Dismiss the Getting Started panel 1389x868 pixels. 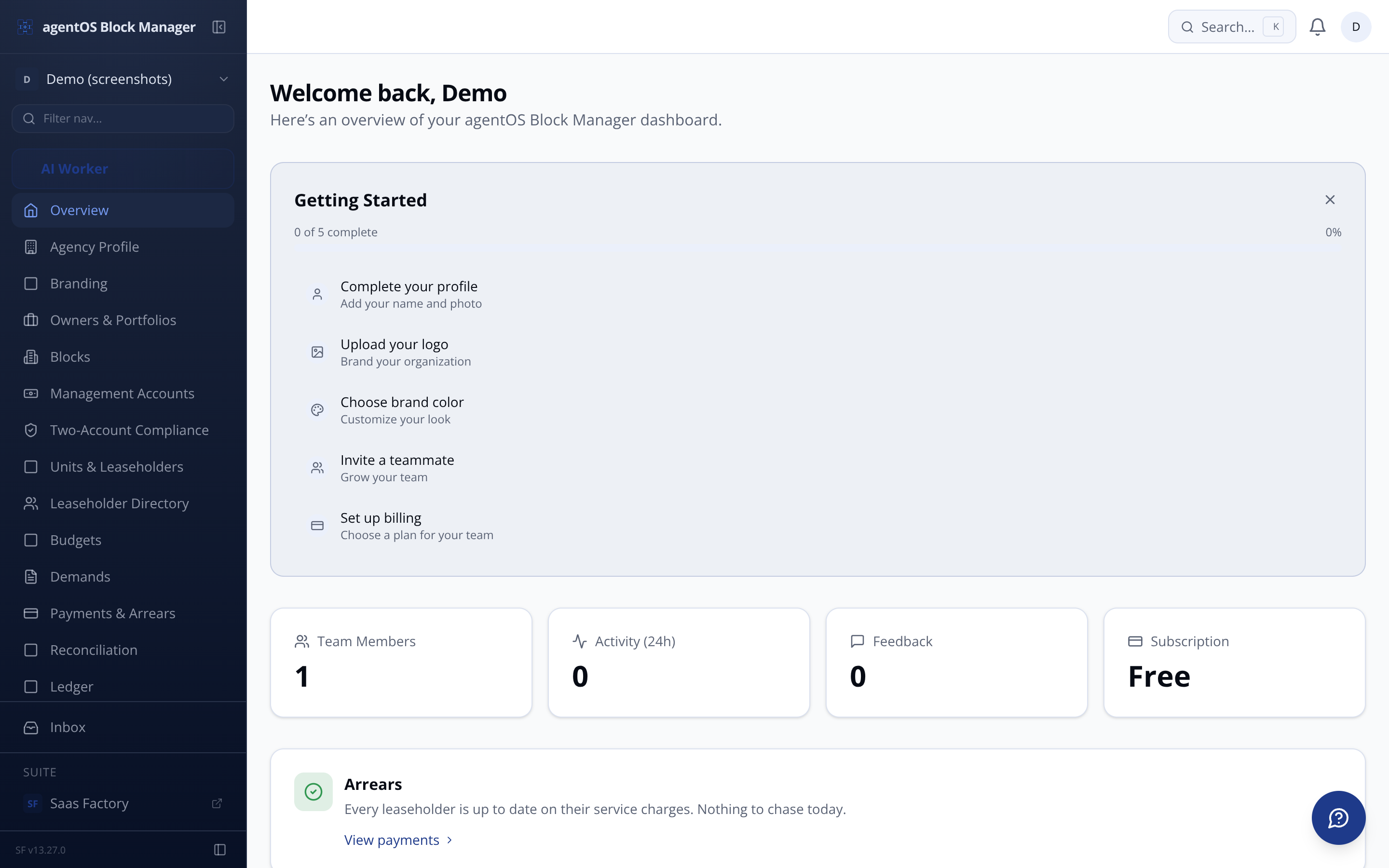1330,200
